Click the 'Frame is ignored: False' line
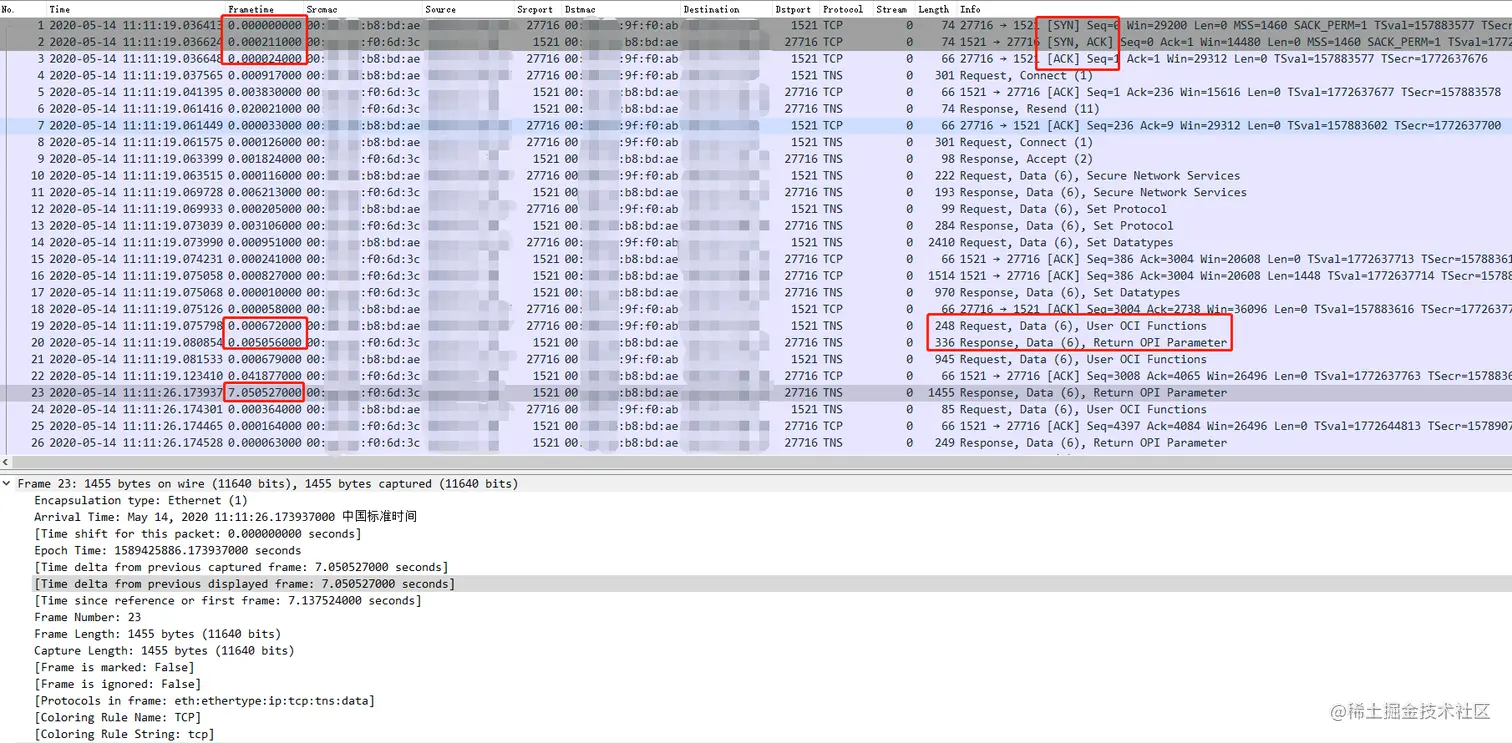The width and height of the screenshot is (1512, 743). [117, 684]
